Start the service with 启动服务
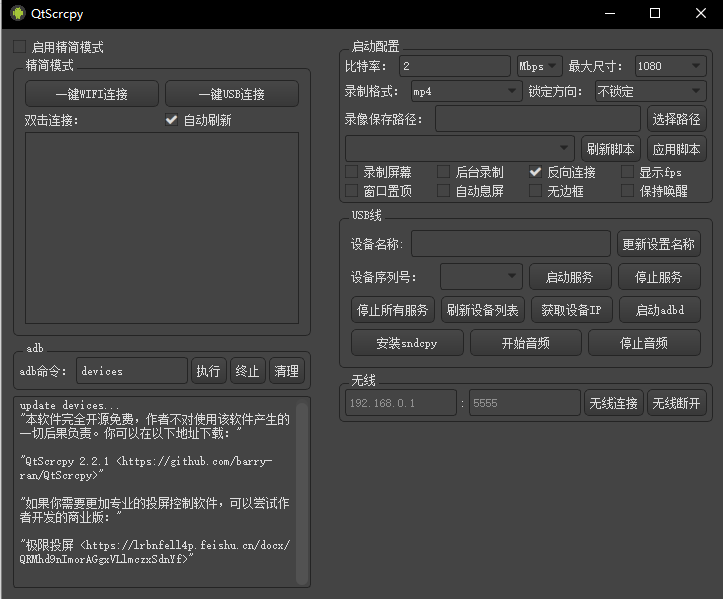The image size is (723, 599). tap(570, 277)
